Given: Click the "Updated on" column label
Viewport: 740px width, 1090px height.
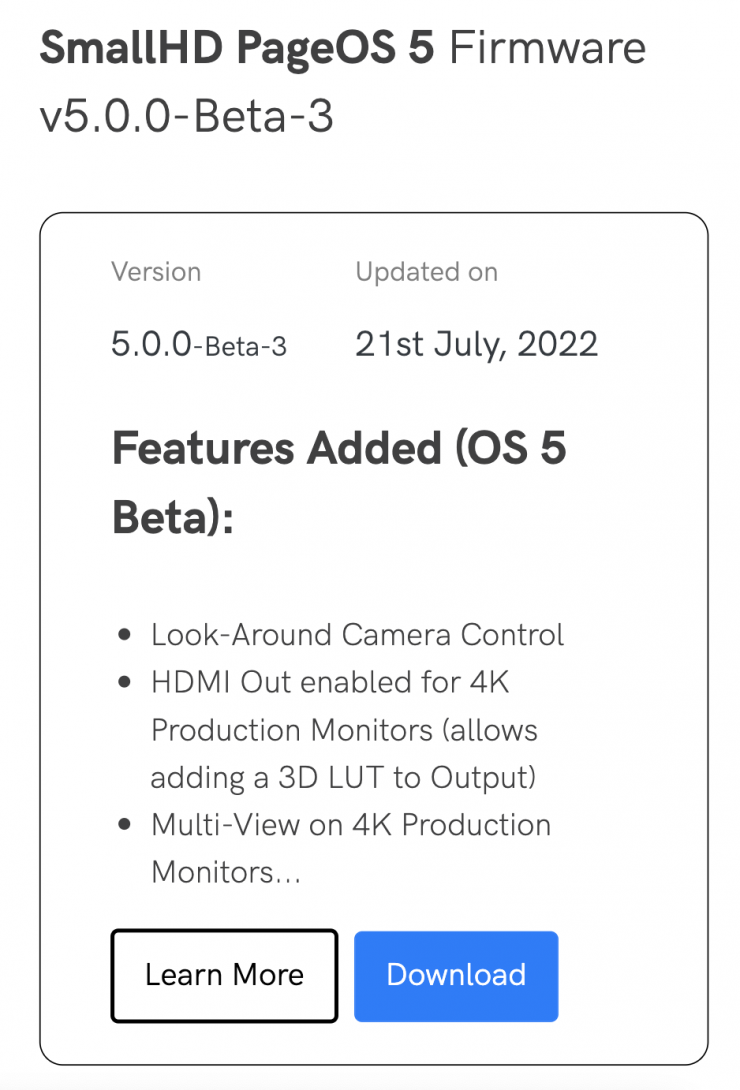Looking at the screenshot, I should click(x=426, y=272).
